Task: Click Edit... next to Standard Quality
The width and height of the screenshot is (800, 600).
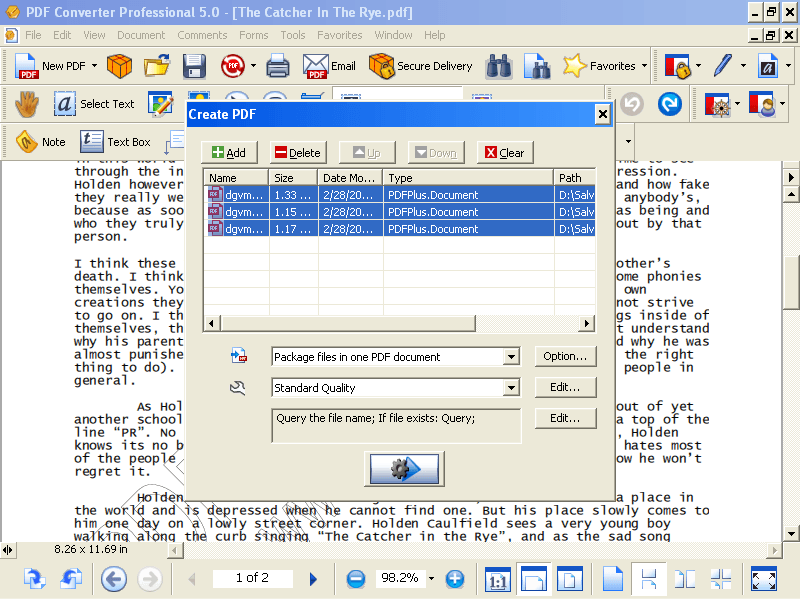Action: [565, 387]
